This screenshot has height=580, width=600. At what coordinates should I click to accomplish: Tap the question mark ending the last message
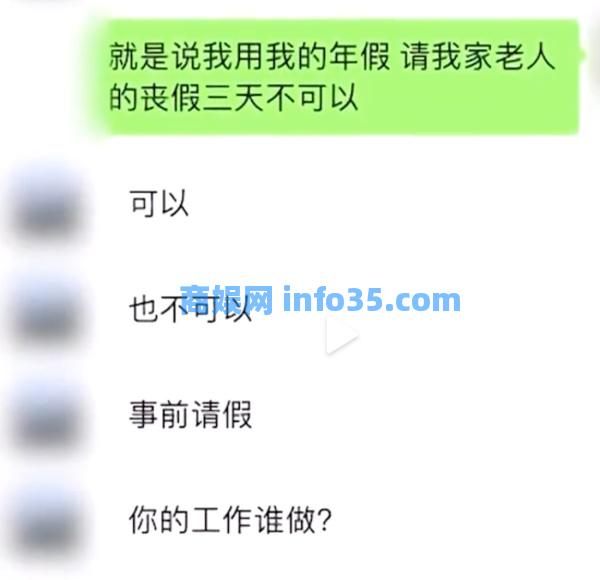324,520
